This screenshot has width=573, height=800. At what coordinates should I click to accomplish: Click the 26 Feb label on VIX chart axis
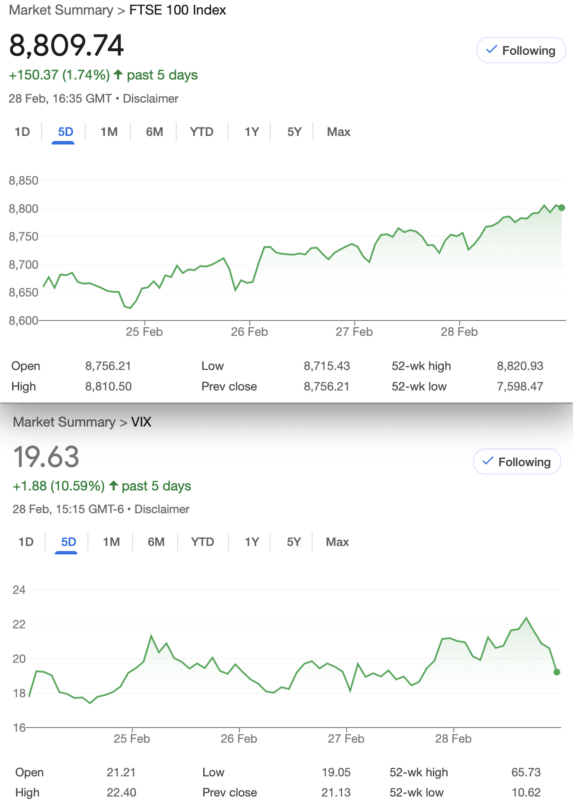tap(239, 739)
